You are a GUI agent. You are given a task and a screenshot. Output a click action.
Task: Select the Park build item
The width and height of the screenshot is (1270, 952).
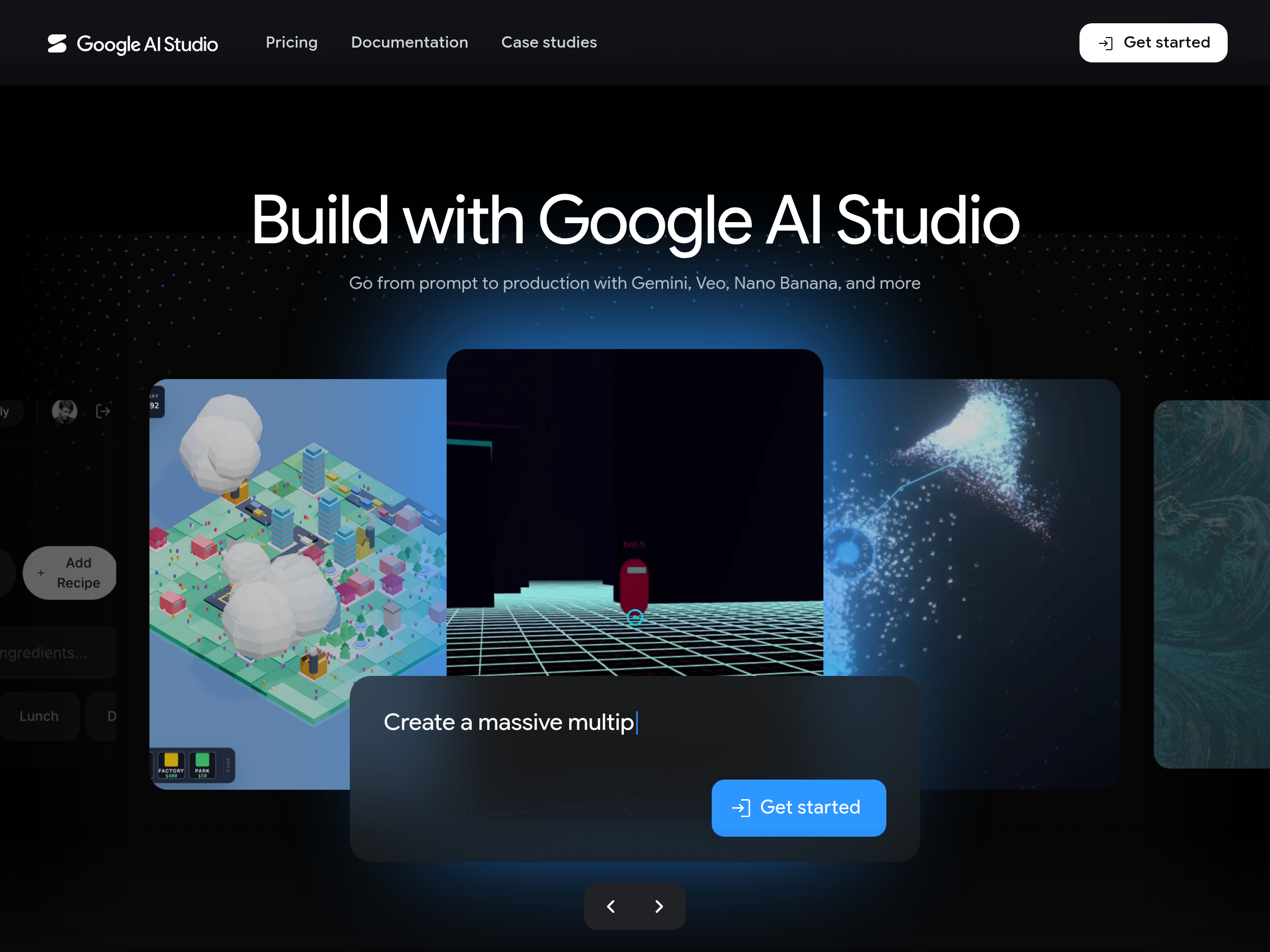(x=202, y=765)
